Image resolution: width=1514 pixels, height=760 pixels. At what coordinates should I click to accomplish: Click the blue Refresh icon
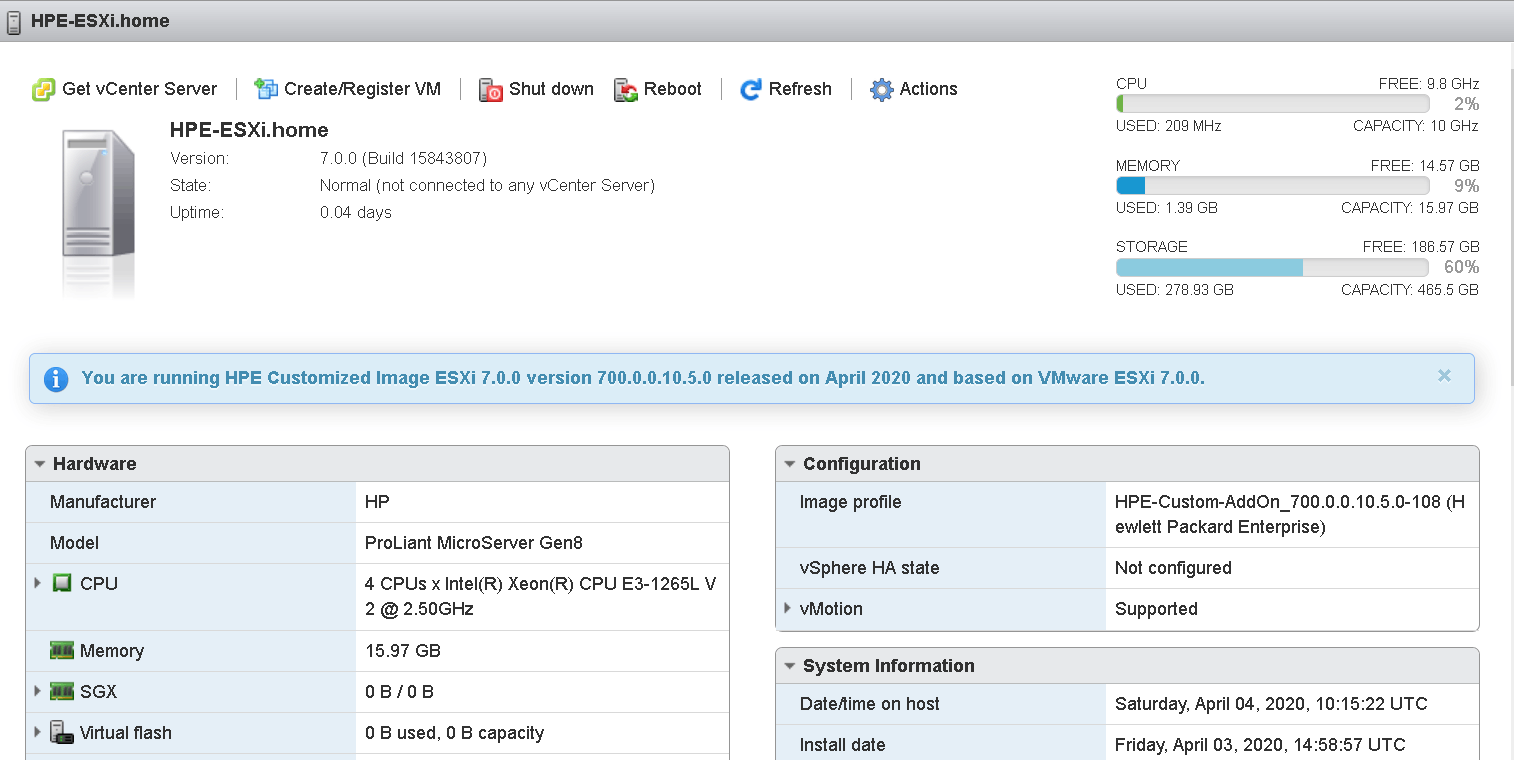pyautogui.click(x=751, y=90)
